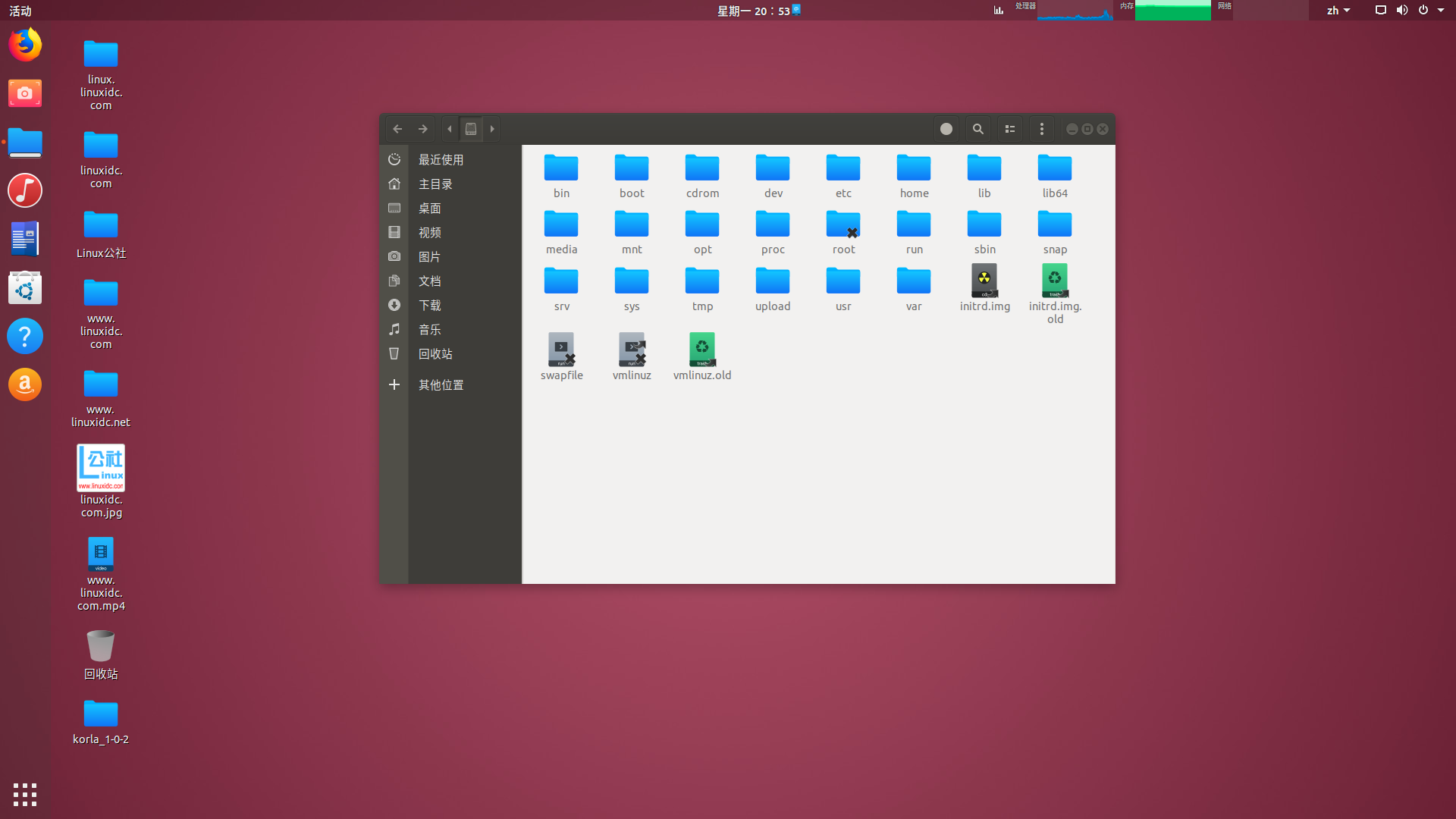Viewport: 1456px width, 819px height.
Task: Open the bin folder
Action: click(x=561, y=168)
